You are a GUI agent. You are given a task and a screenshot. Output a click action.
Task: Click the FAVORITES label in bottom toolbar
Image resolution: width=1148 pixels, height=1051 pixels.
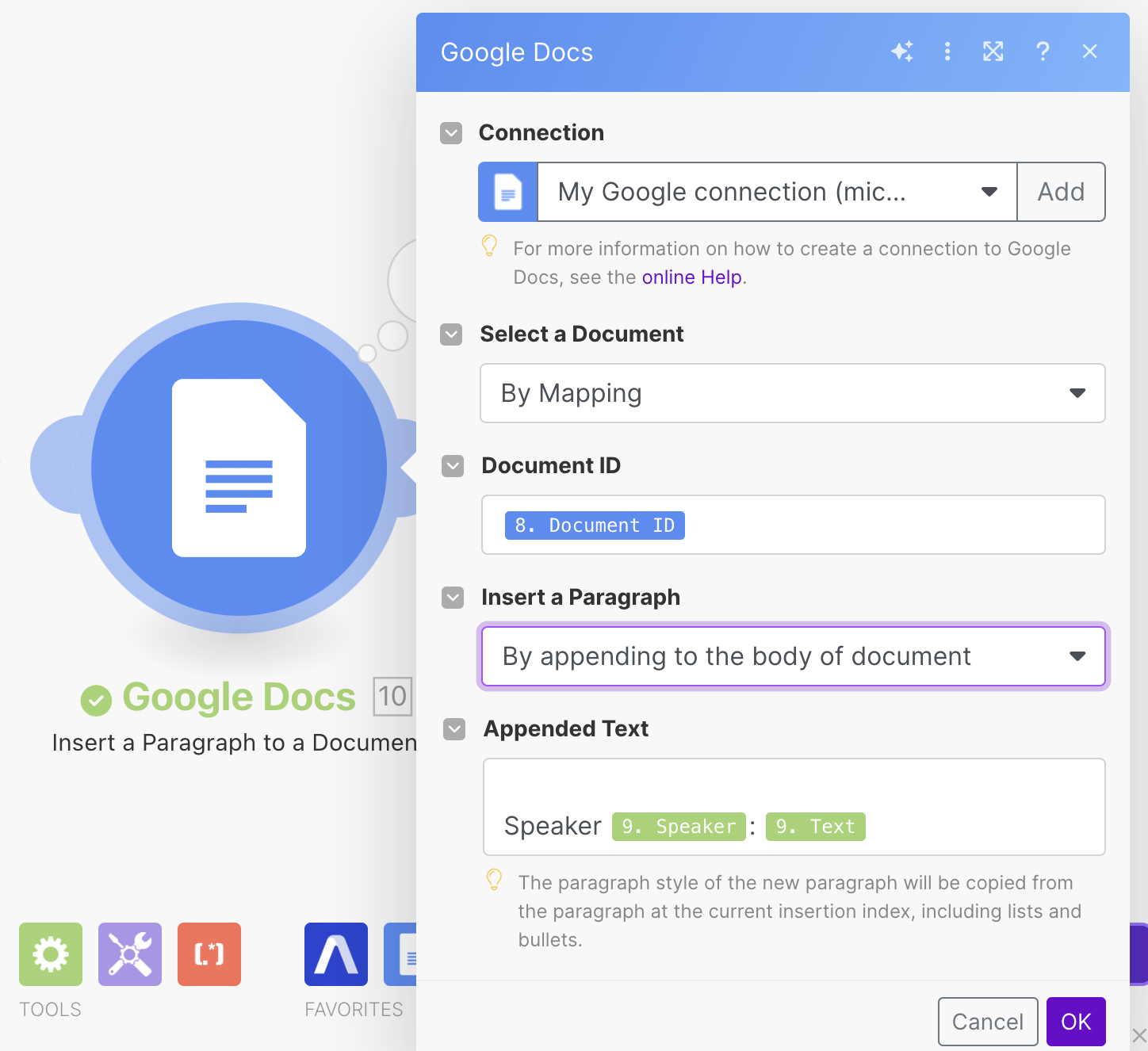354,1009
